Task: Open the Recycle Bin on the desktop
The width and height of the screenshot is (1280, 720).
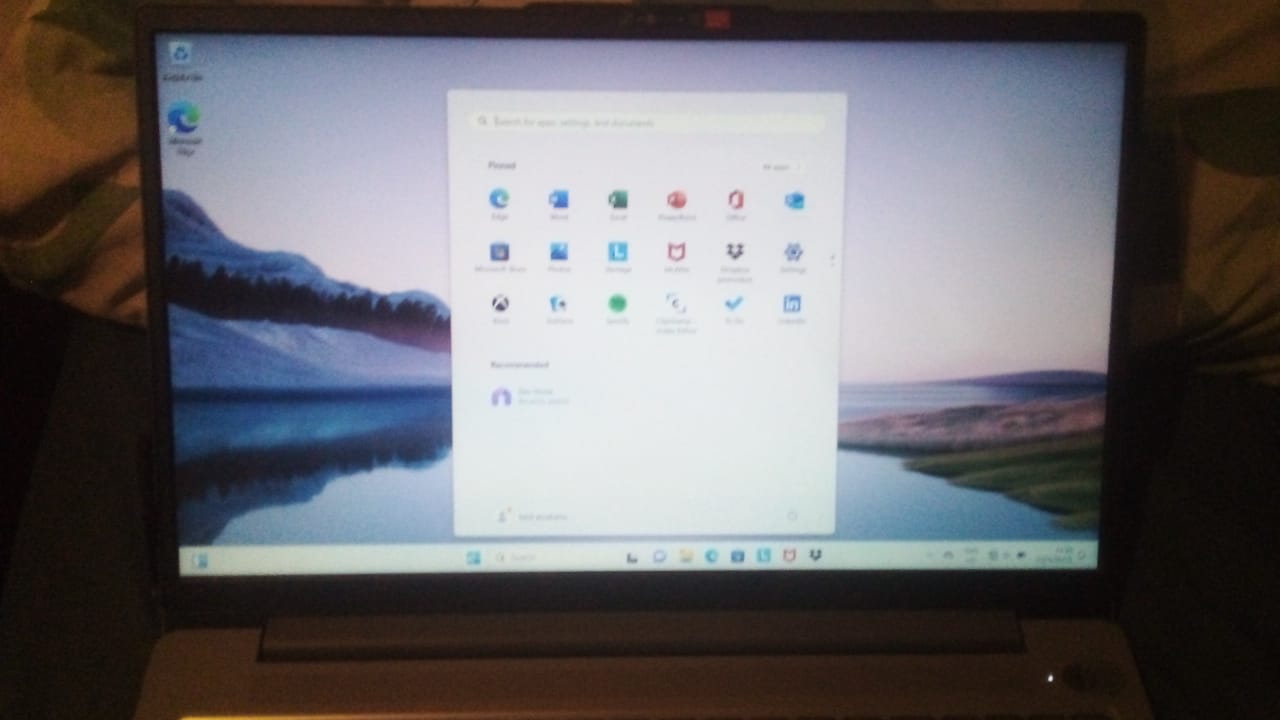Action: (181, 57)
